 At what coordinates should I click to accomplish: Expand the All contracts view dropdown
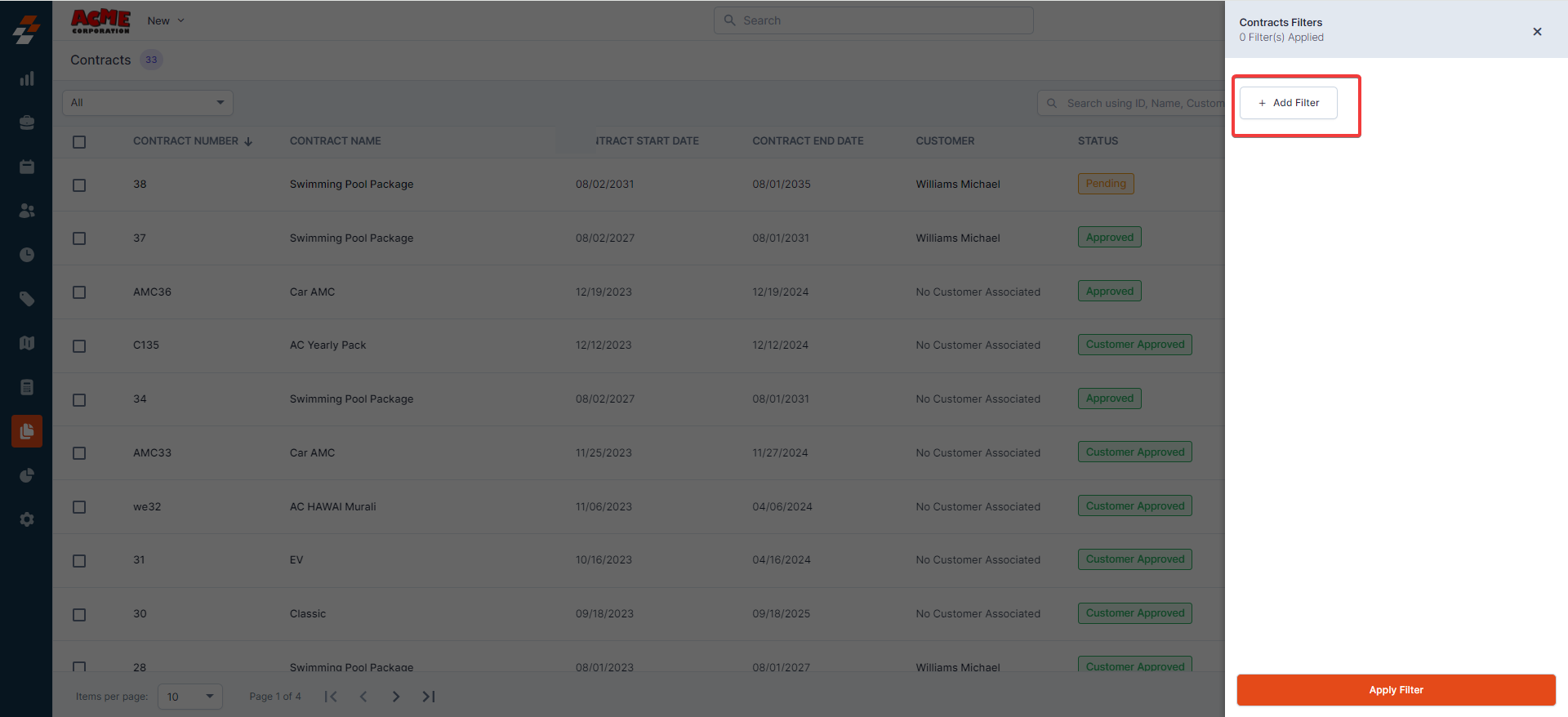148,103
